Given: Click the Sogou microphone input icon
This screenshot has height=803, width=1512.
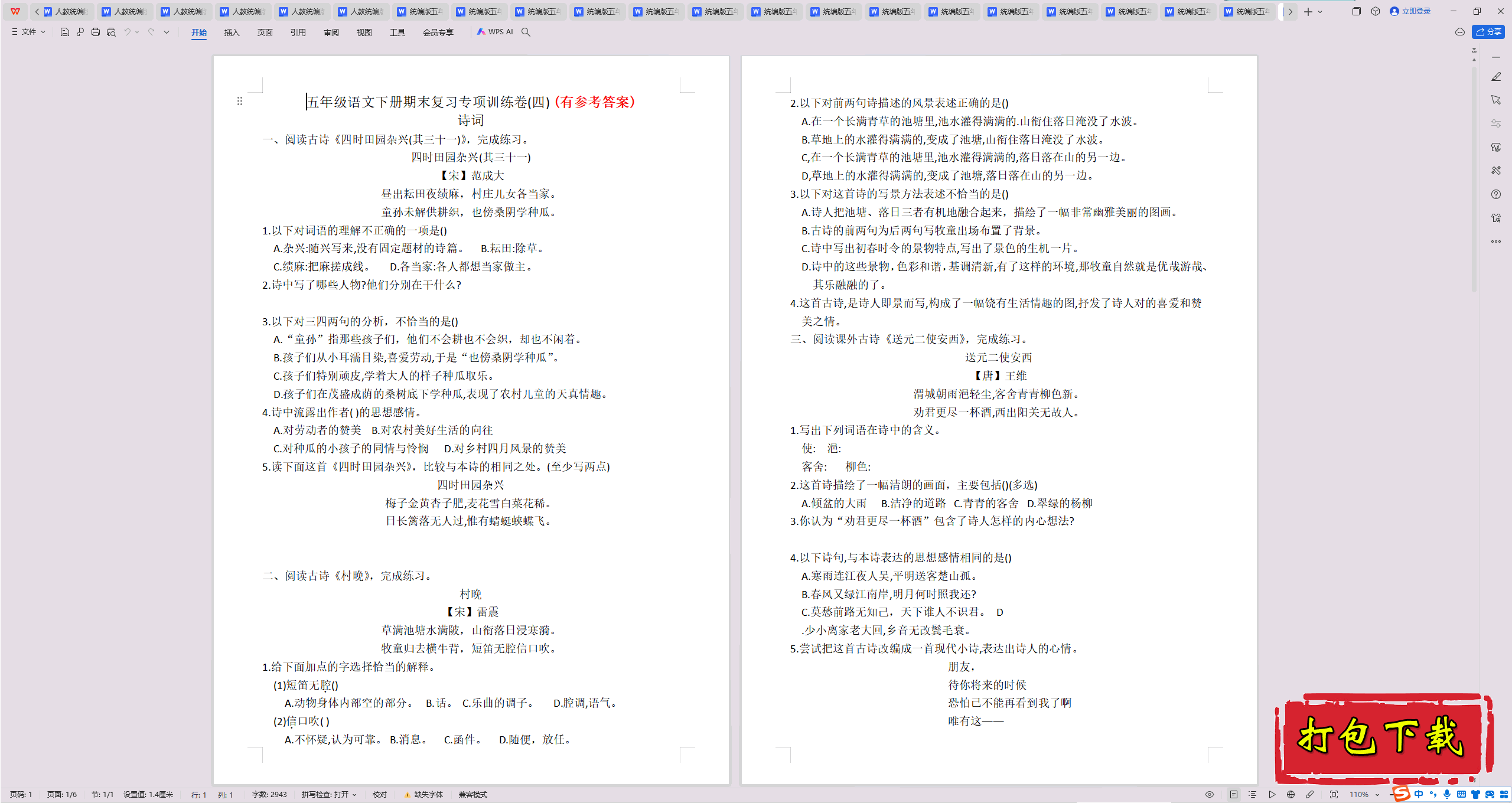Looking at the screenshot, I should [1447, 794].
